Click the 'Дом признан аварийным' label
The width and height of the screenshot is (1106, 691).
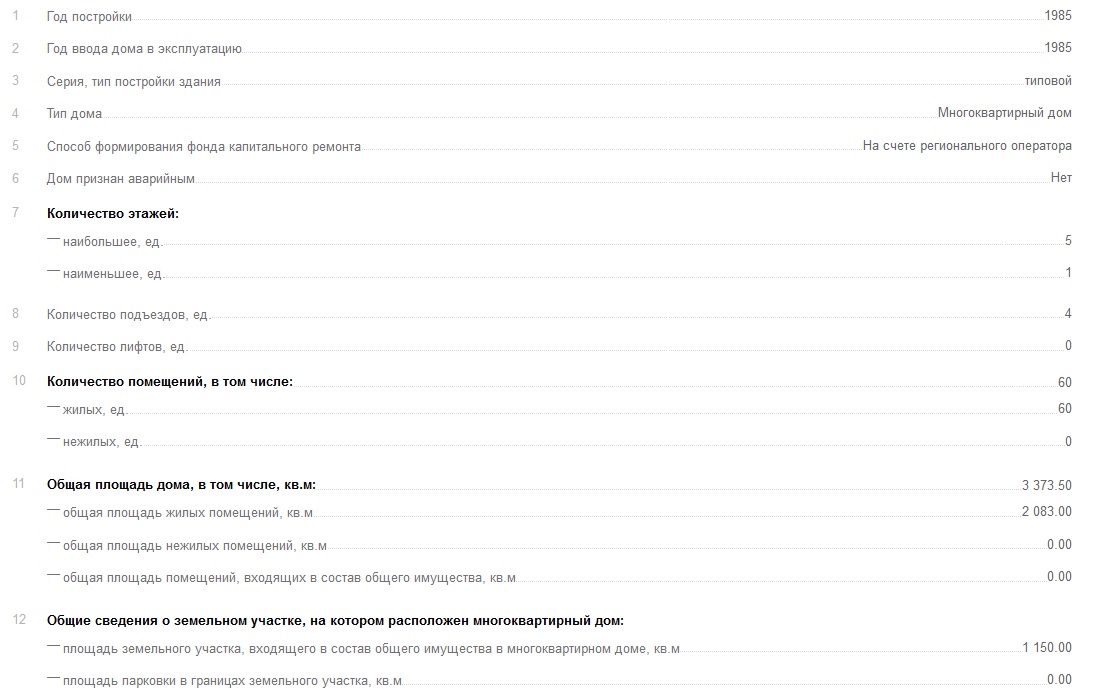pyautogui.click(x=121, y=179)
